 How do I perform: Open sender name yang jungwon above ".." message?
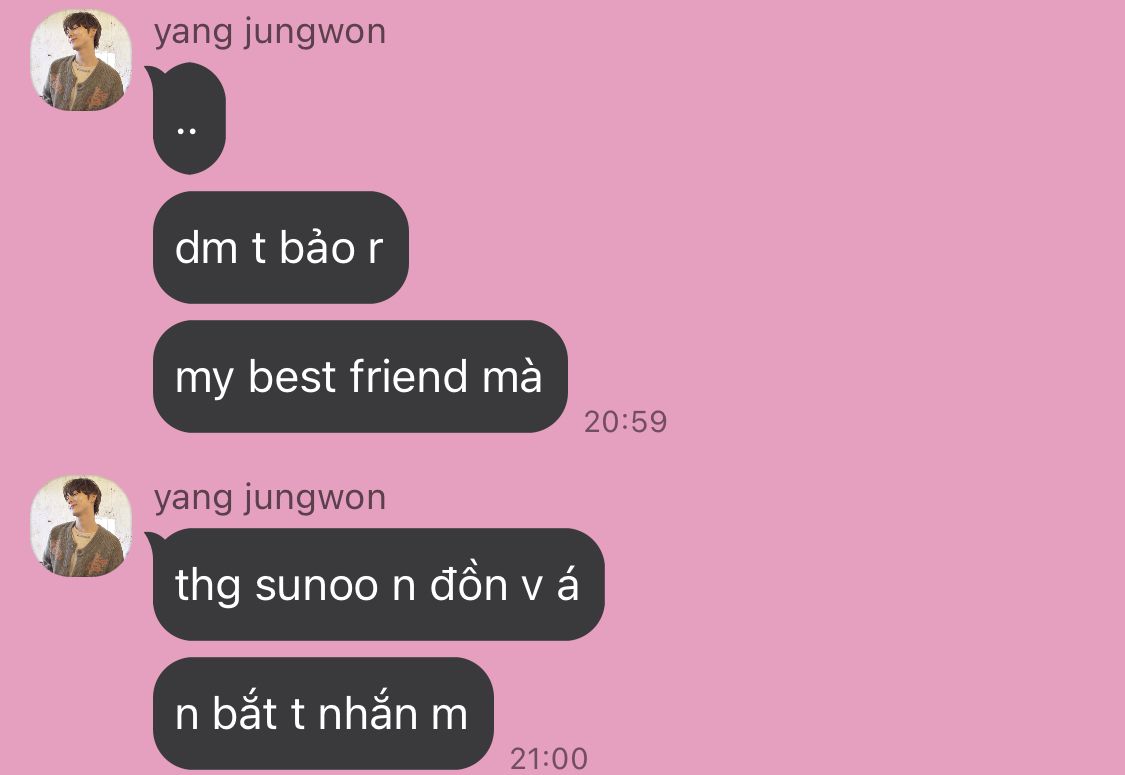pos(270,32)
